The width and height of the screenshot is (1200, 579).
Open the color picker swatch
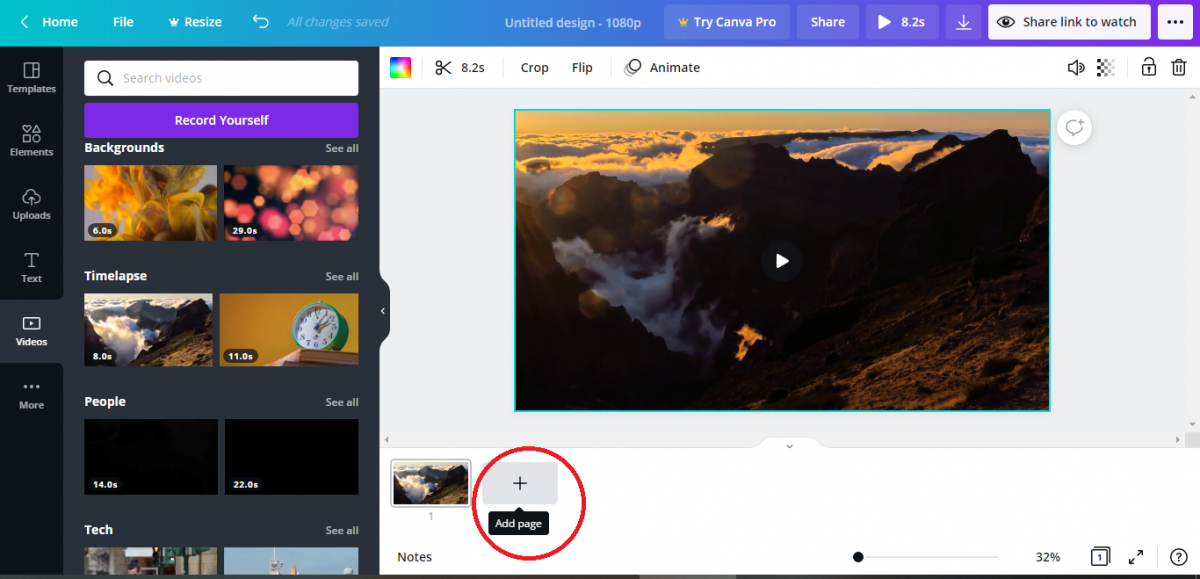click(399, 67)
